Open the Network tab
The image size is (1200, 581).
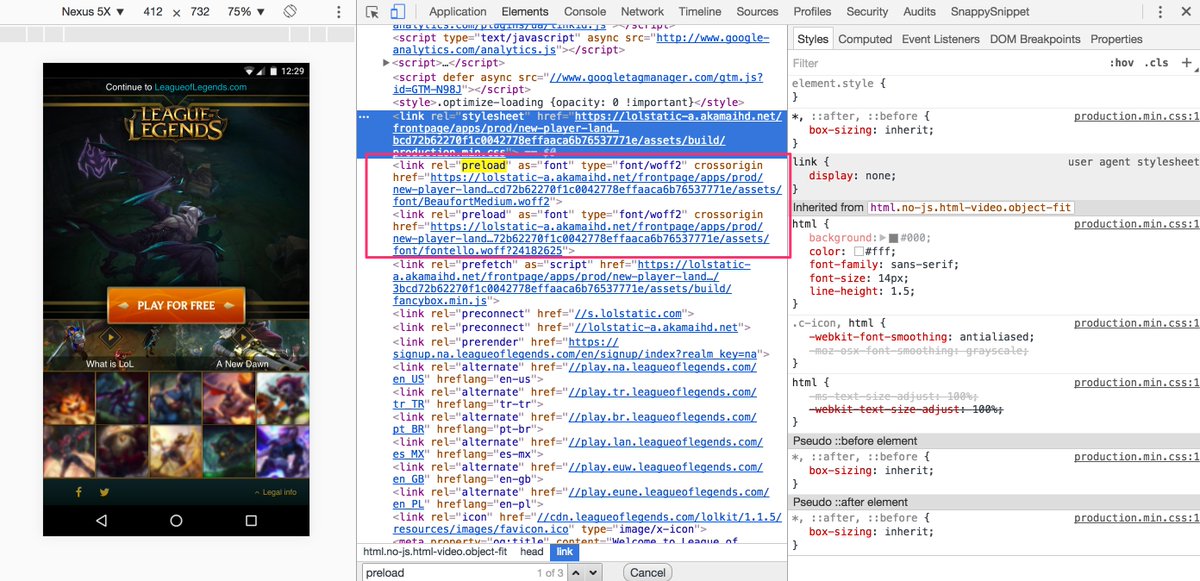642,12
